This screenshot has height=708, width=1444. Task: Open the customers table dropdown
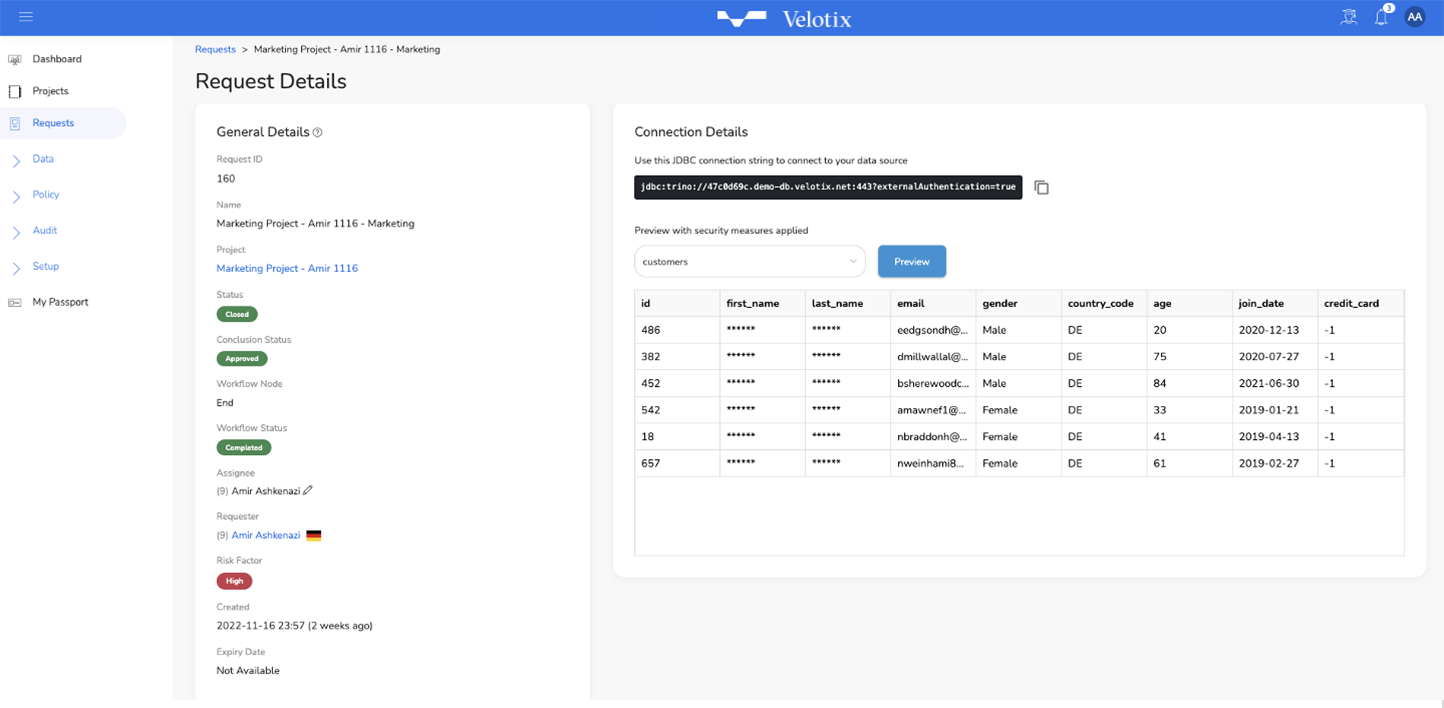(x=749, y=262)
